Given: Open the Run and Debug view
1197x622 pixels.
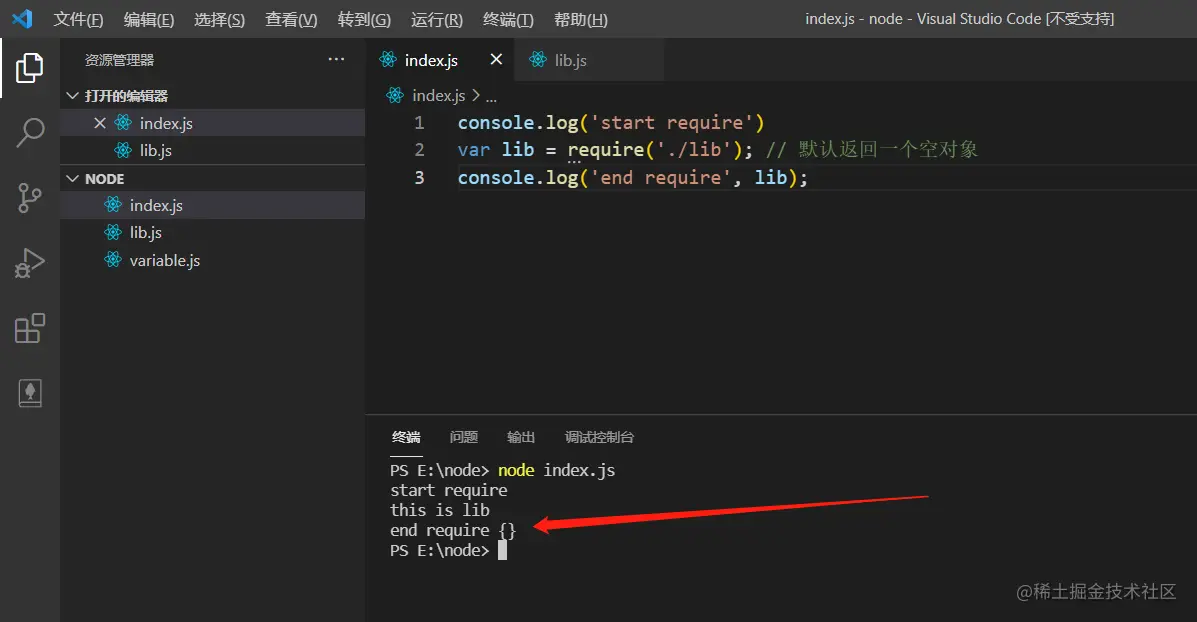Looking at the screenshot, I should [x=30, y=263].
